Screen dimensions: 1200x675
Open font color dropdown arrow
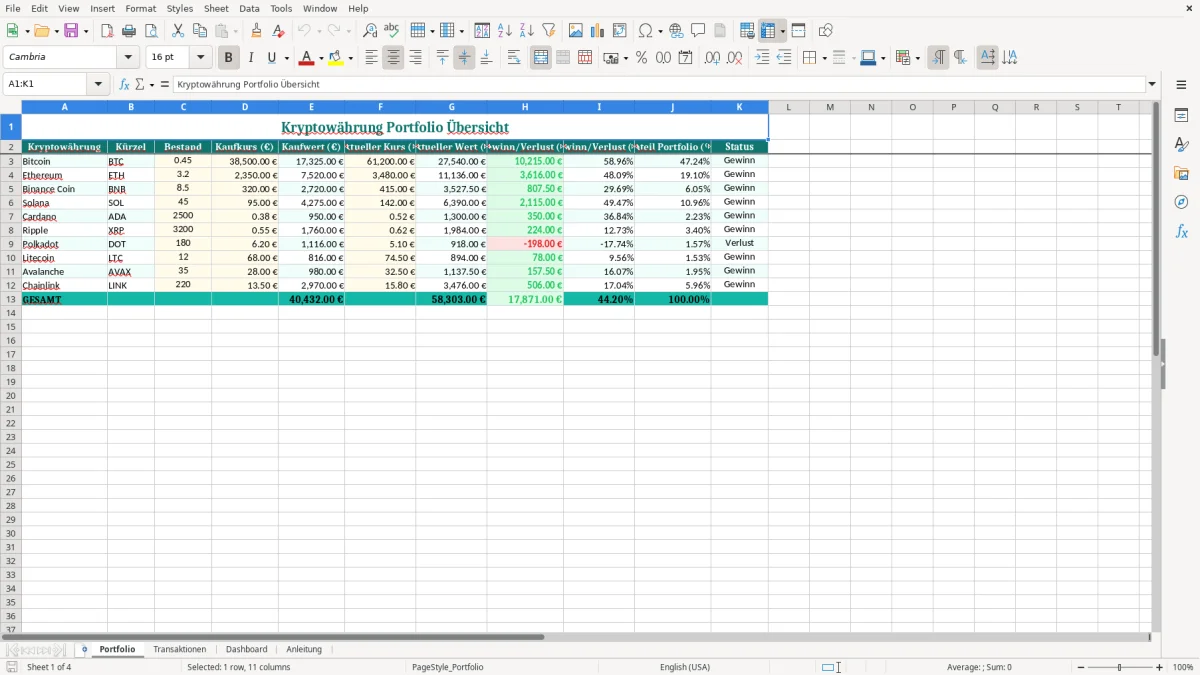(321, 58)
